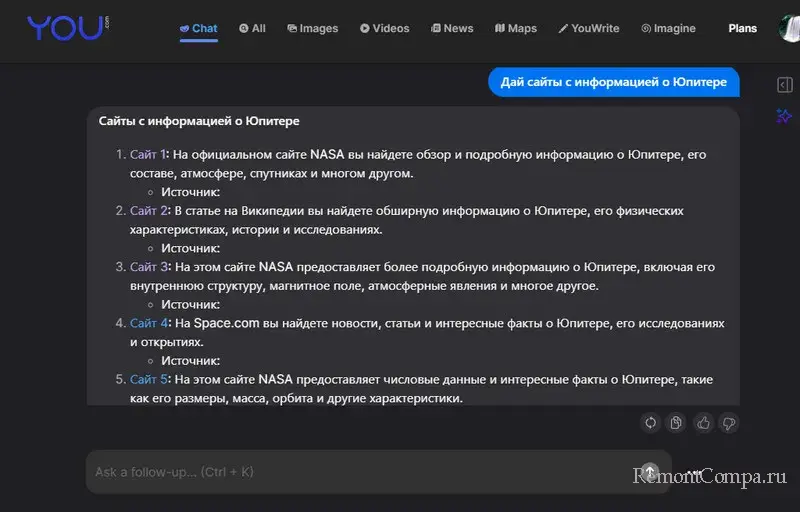Open the side panel icon
The image size is (800, 512).
pos(784,85)
